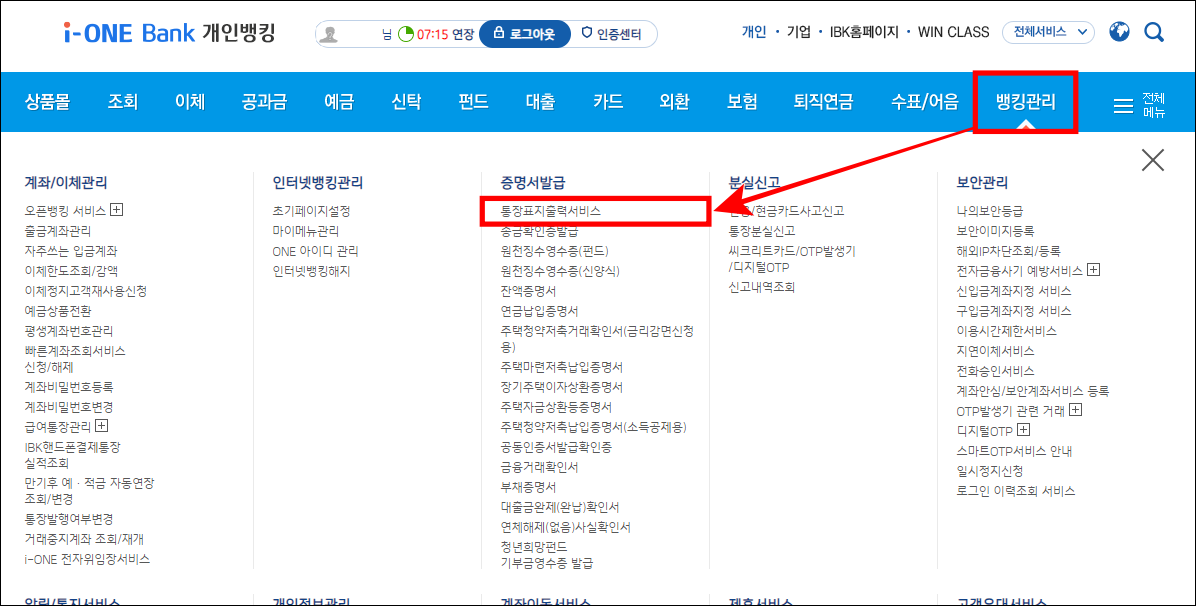The width and height of the screenshot is (1196, 606).
Task: Click the green session timer clock icon
Action: [405, 31]
